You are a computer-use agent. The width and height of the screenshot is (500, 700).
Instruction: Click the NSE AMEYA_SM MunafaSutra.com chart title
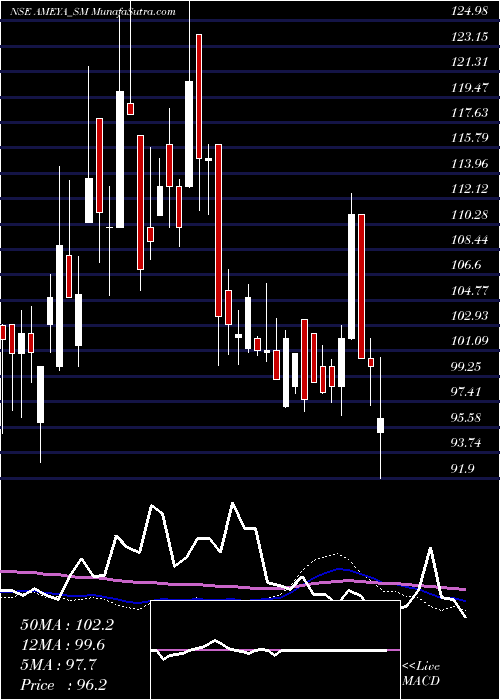pos(92,12)
